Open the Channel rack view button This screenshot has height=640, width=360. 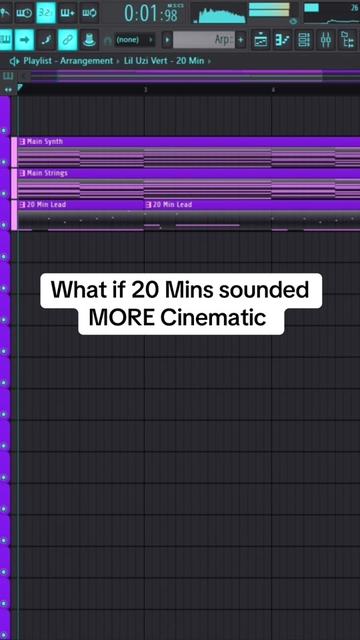tap(304, 40)
